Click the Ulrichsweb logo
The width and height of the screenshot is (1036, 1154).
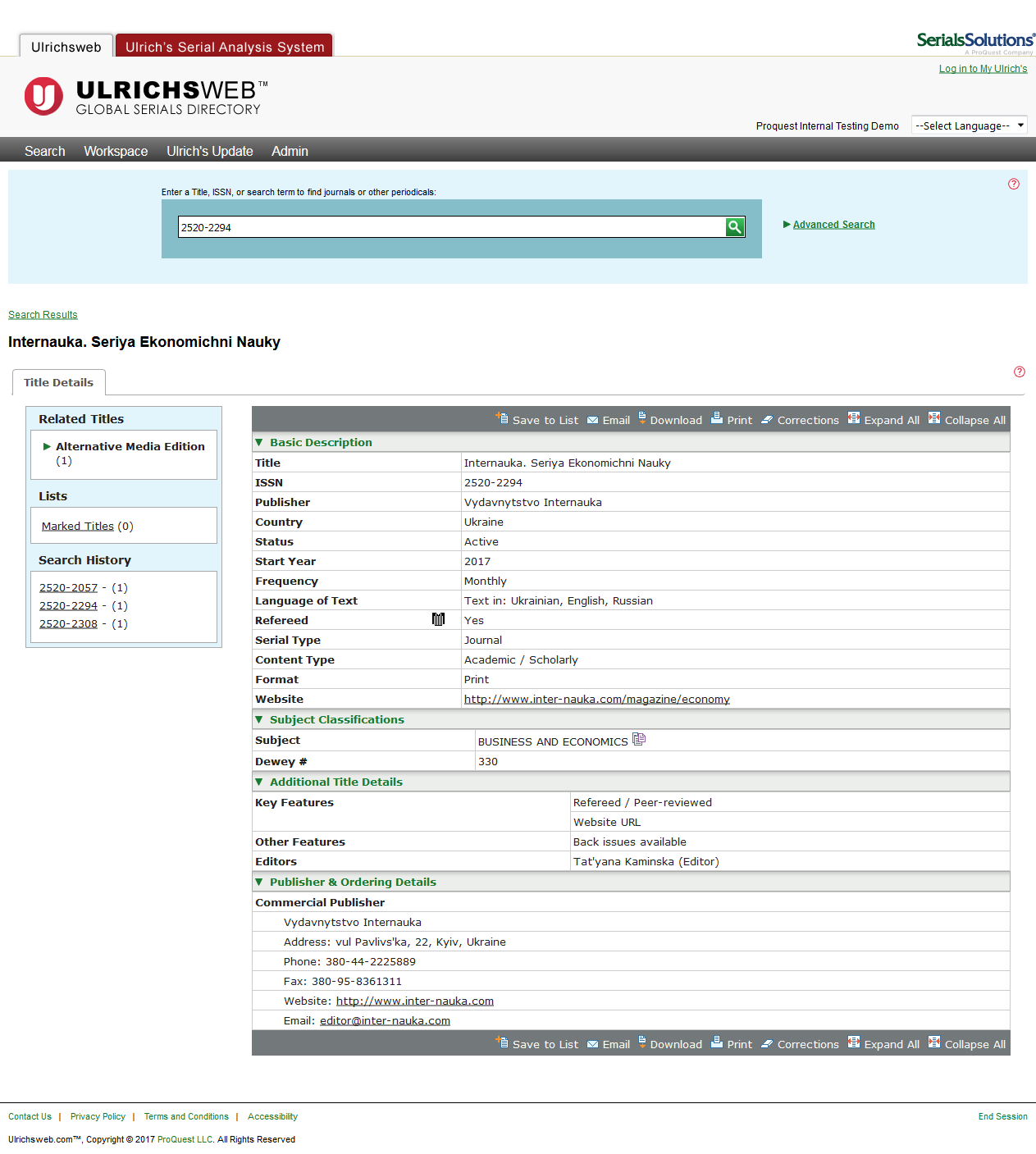point(146,97)
